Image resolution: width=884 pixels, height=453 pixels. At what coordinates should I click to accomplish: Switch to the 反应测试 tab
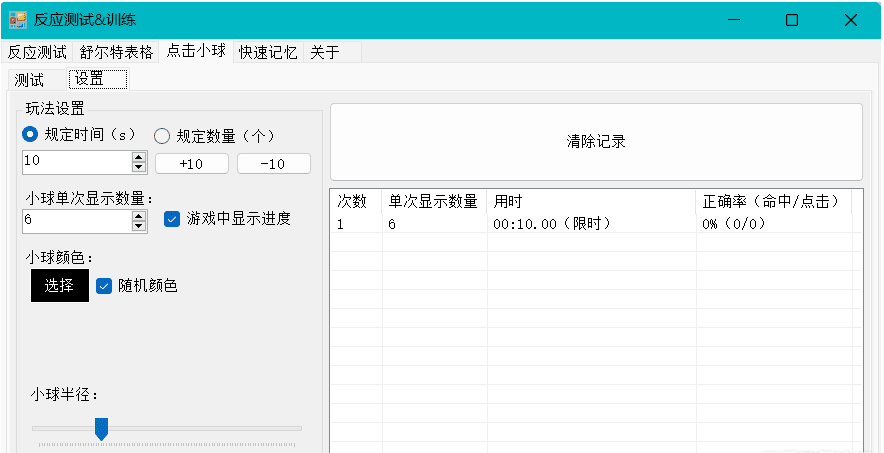pyautogui.click(x=37, y=52)
